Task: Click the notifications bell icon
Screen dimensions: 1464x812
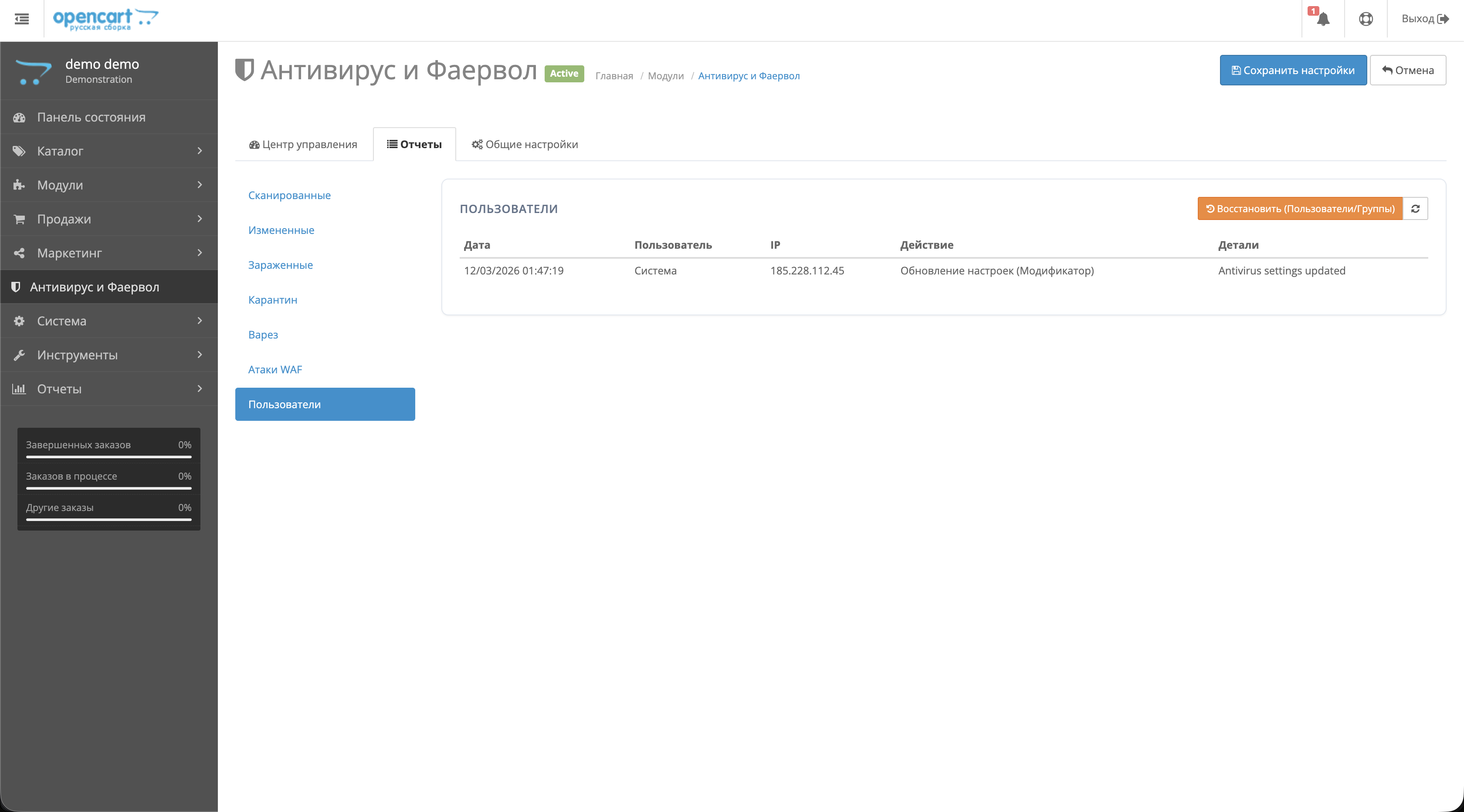Action: tap(1323, 19)
